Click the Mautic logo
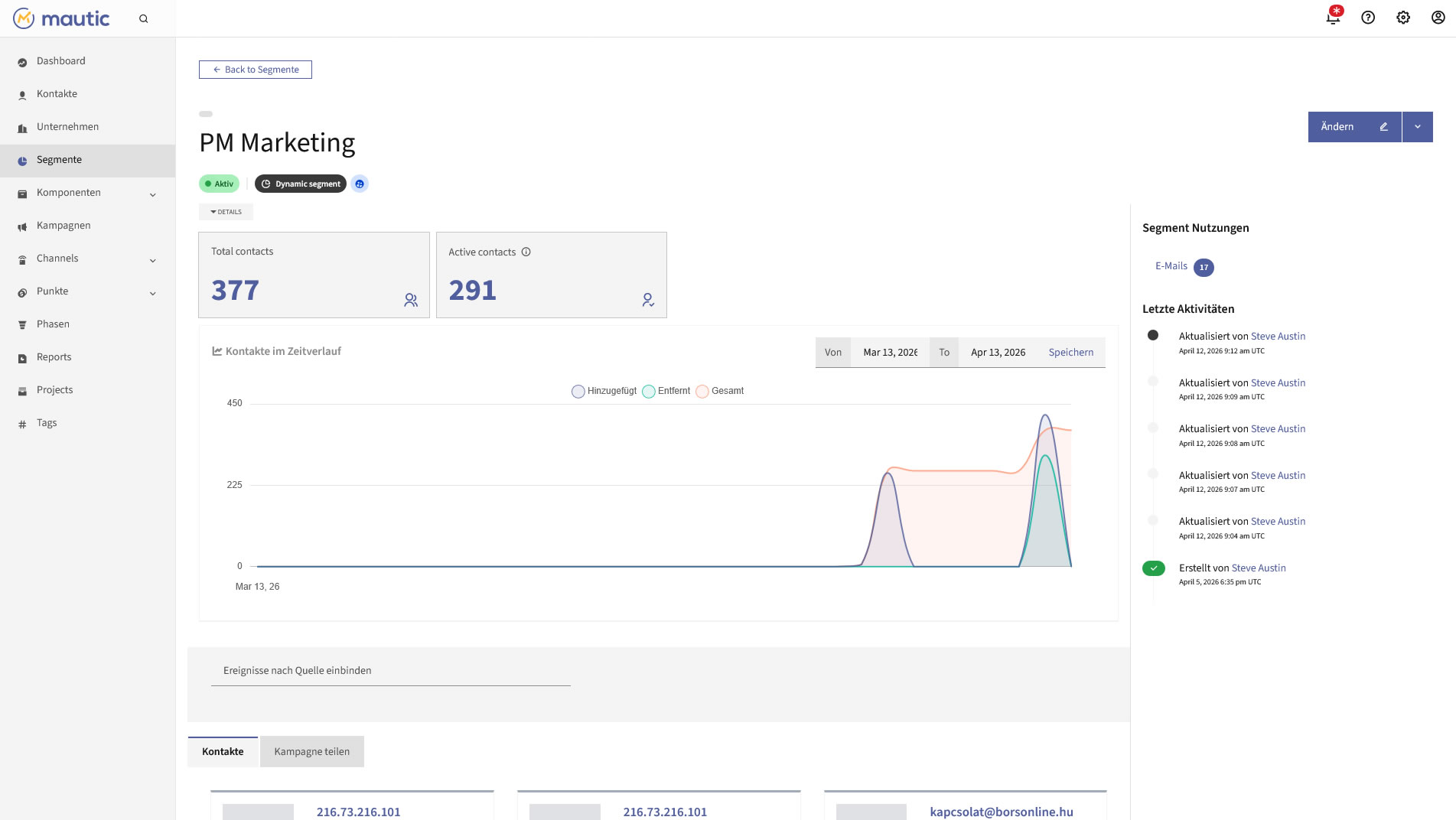Image resolution: width=1456 pixels, height=820 pixels. click(61, 18)
